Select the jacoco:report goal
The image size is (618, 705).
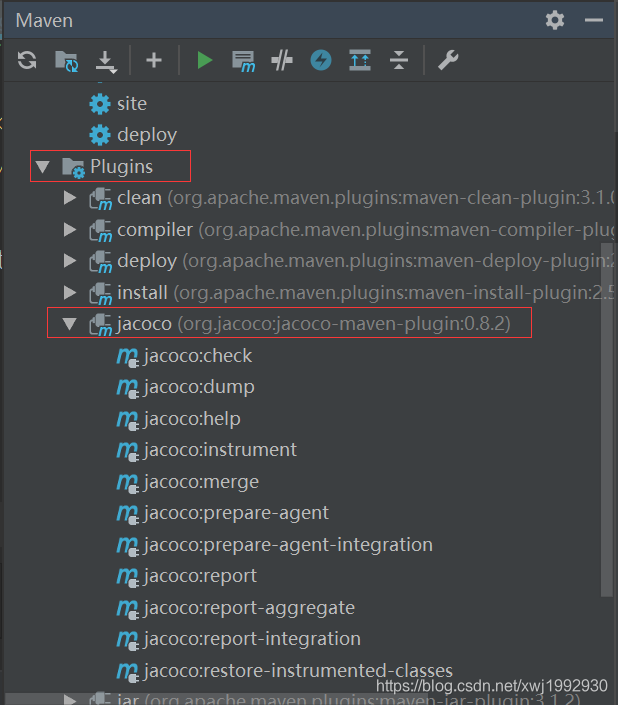tap(200, 576)
